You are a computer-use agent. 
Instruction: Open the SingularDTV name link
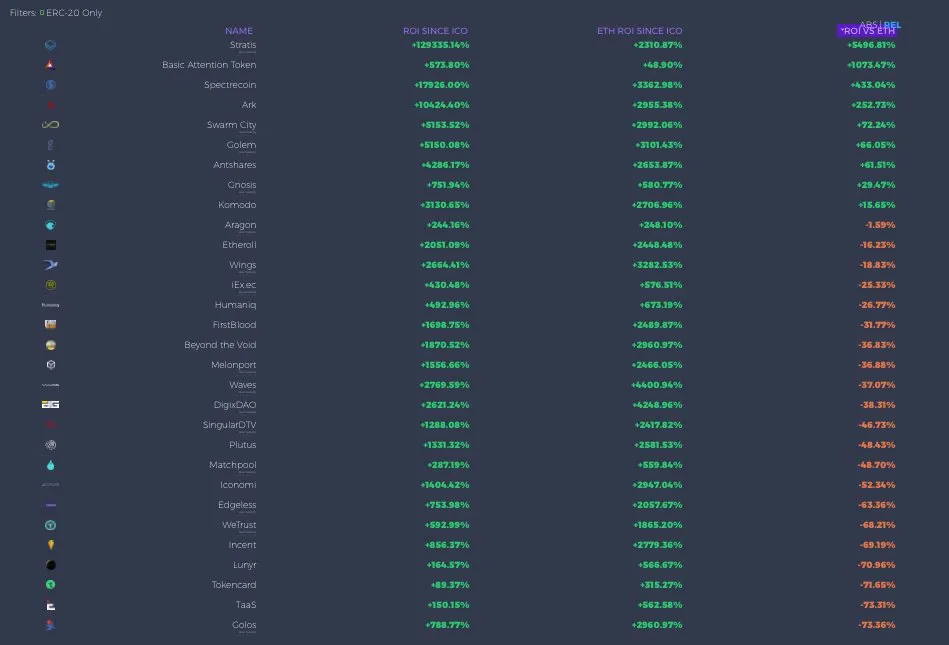(x=229, y=425)
